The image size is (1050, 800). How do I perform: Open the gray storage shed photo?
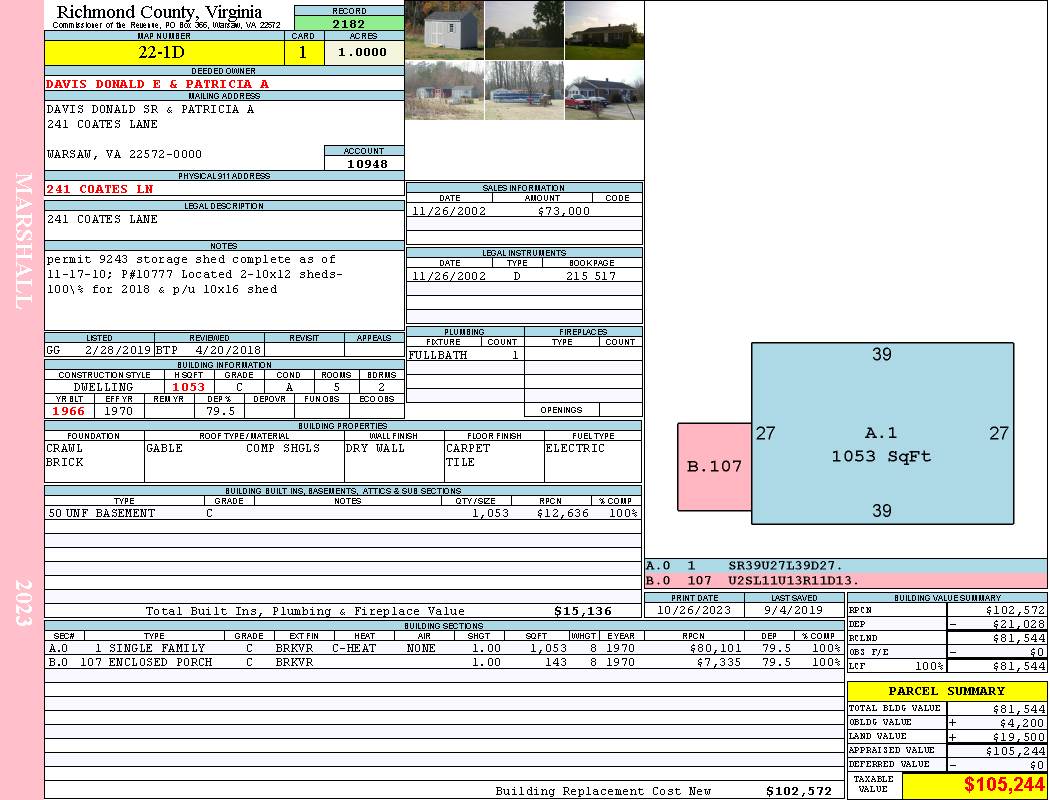[x=444, y=30]
